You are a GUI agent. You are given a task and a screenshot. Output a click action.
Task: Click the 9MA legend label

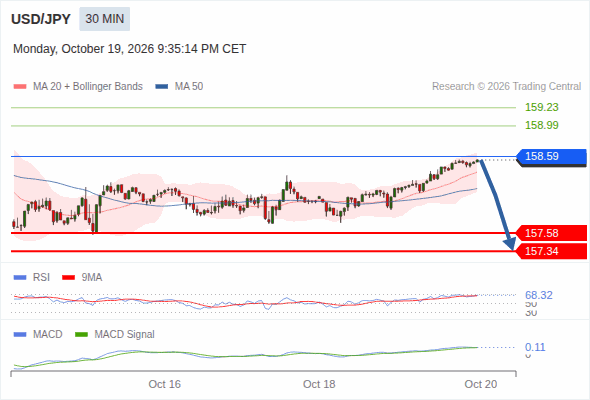pyautogui.click(x=92, y=278)
